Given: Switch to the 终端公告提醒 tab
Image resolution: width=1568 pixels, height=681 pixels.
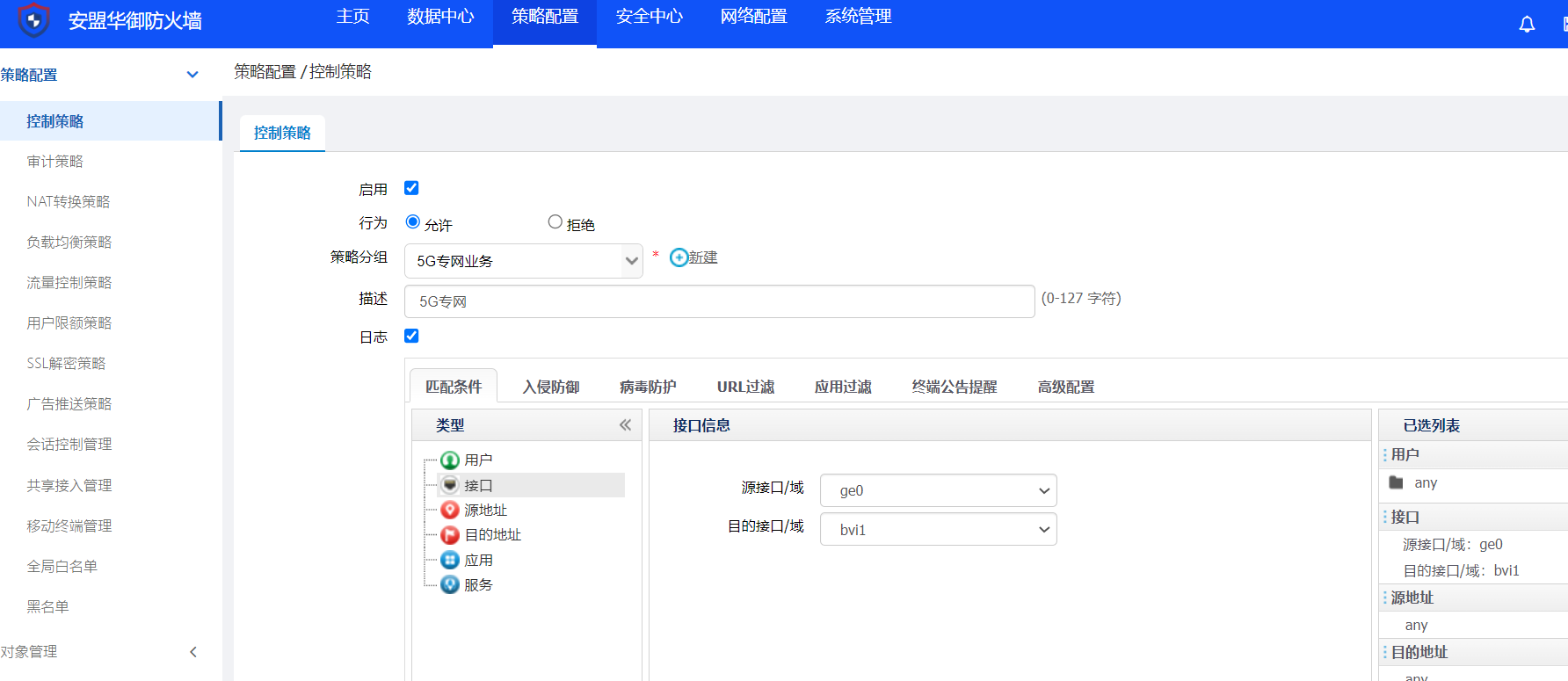Looking at the screenshot, I should pyautogui.click(x=955, y=387).
